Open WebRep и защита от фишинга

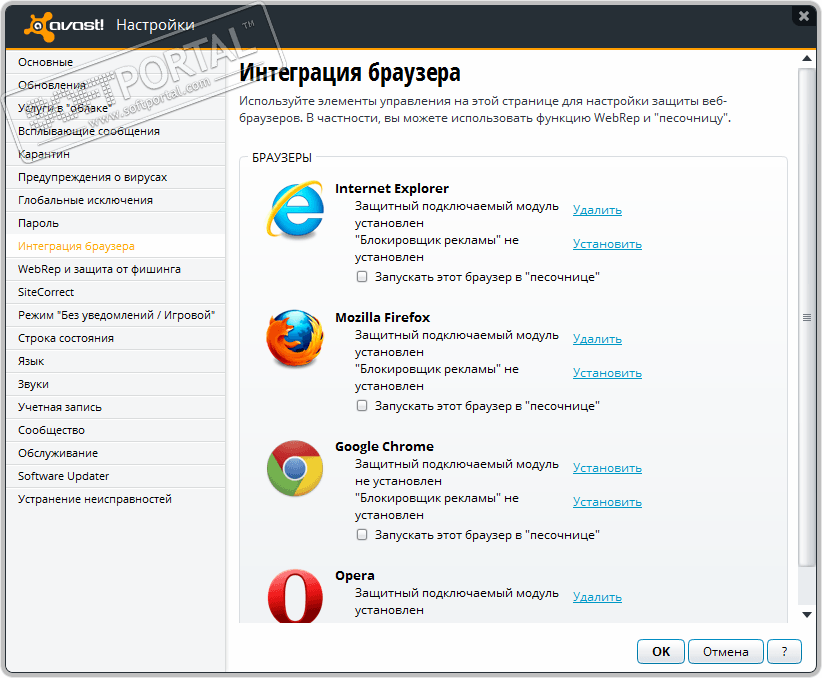coord(116,269)
